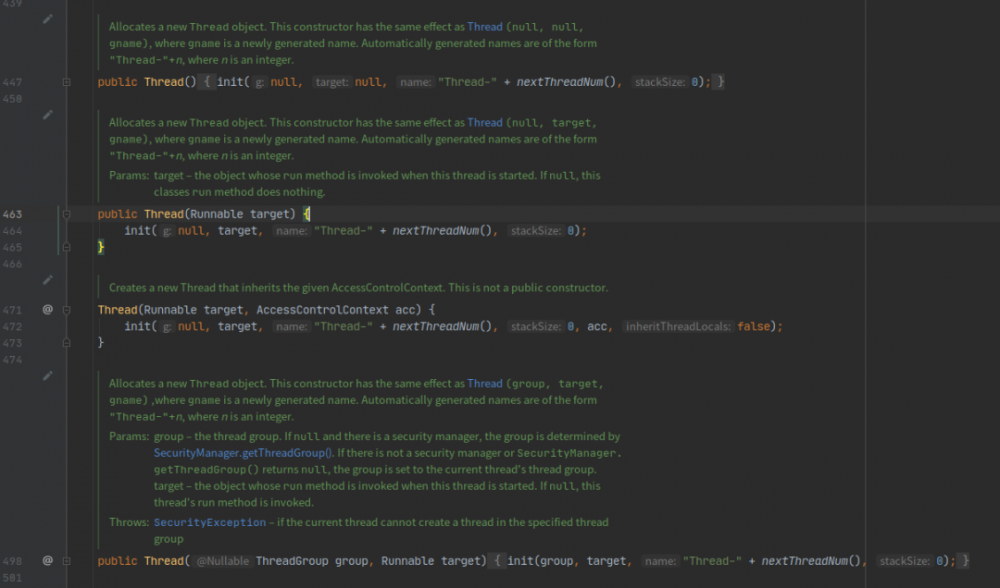Click the Thread link in the first doc comment
This screenshot has height=588, width=1000.
[x=485, y=27]
